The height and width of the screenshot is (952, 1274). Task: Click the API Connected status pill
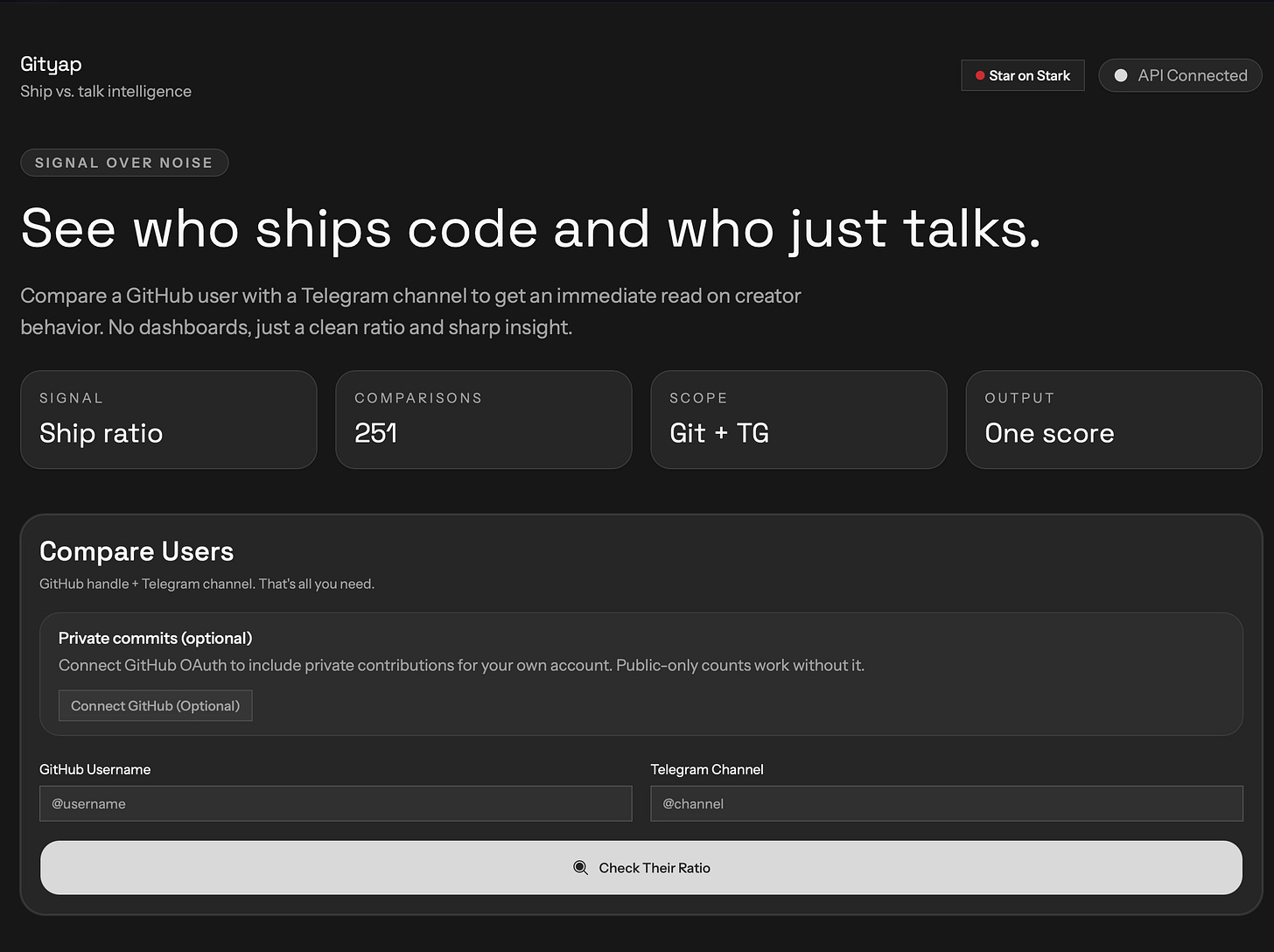1179,75
